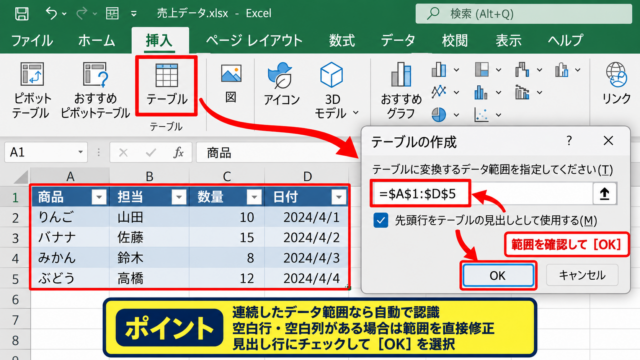Open the ヘルプ tab
The height and width of the screenshot is (360, 640).
click(565, 40)
